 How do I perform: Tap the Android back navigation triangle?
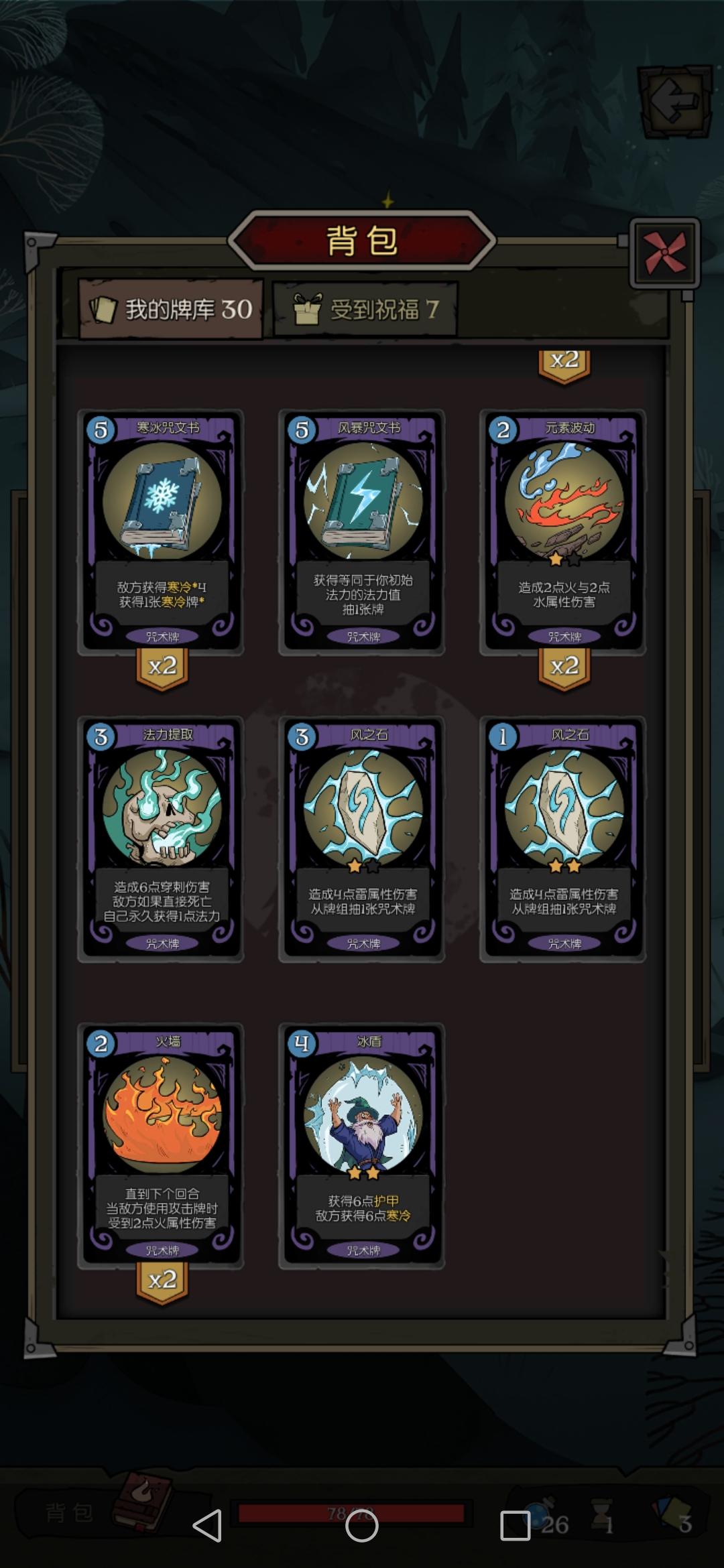[208, 1526]
